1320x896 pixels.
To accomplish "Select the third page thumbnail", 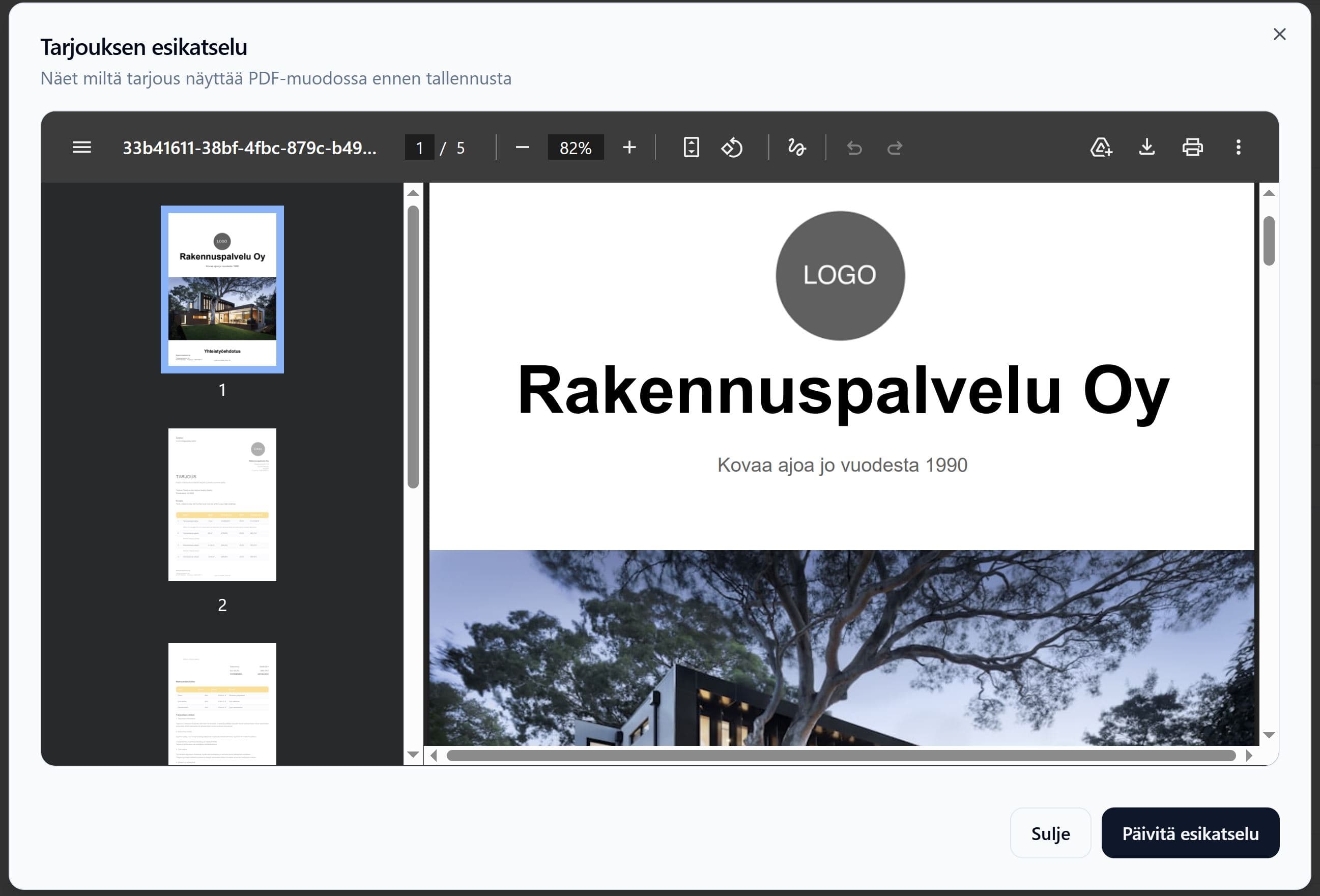I will [x=222, y=704].
